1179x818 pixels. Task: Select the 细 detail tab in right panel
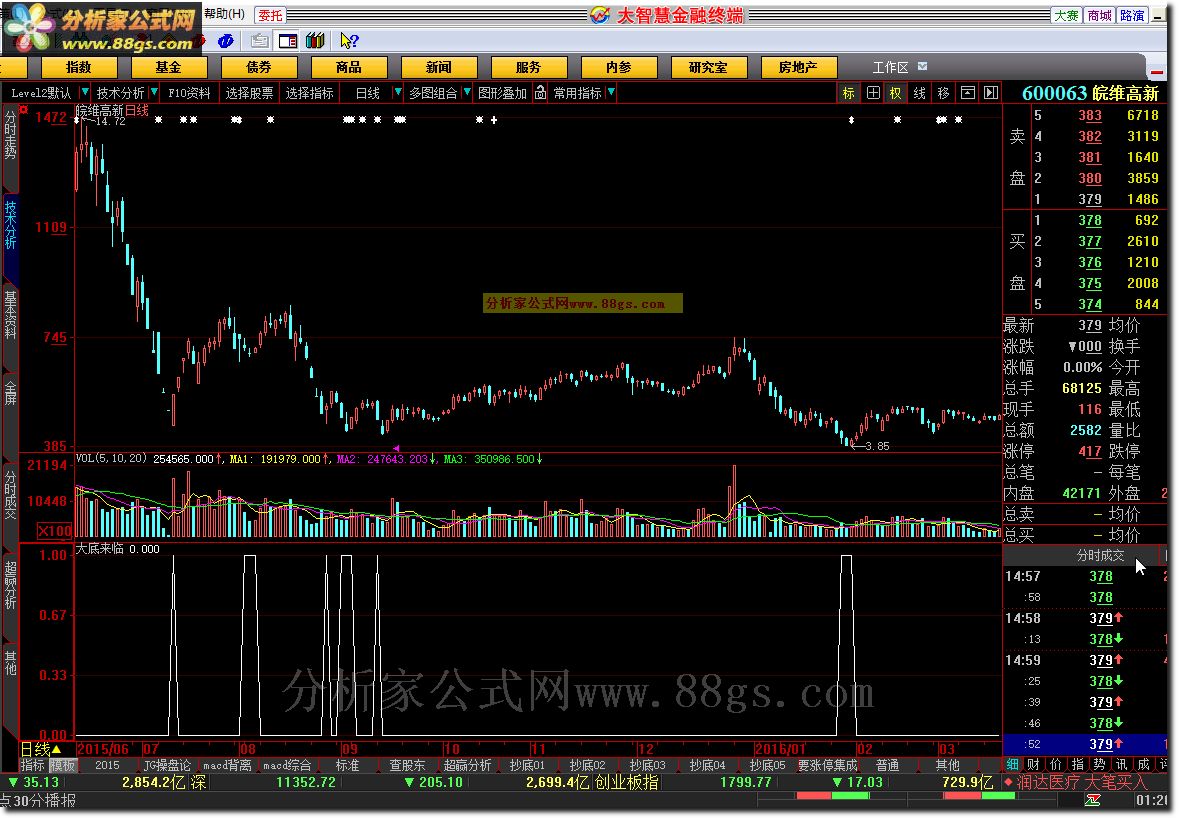1012,765
